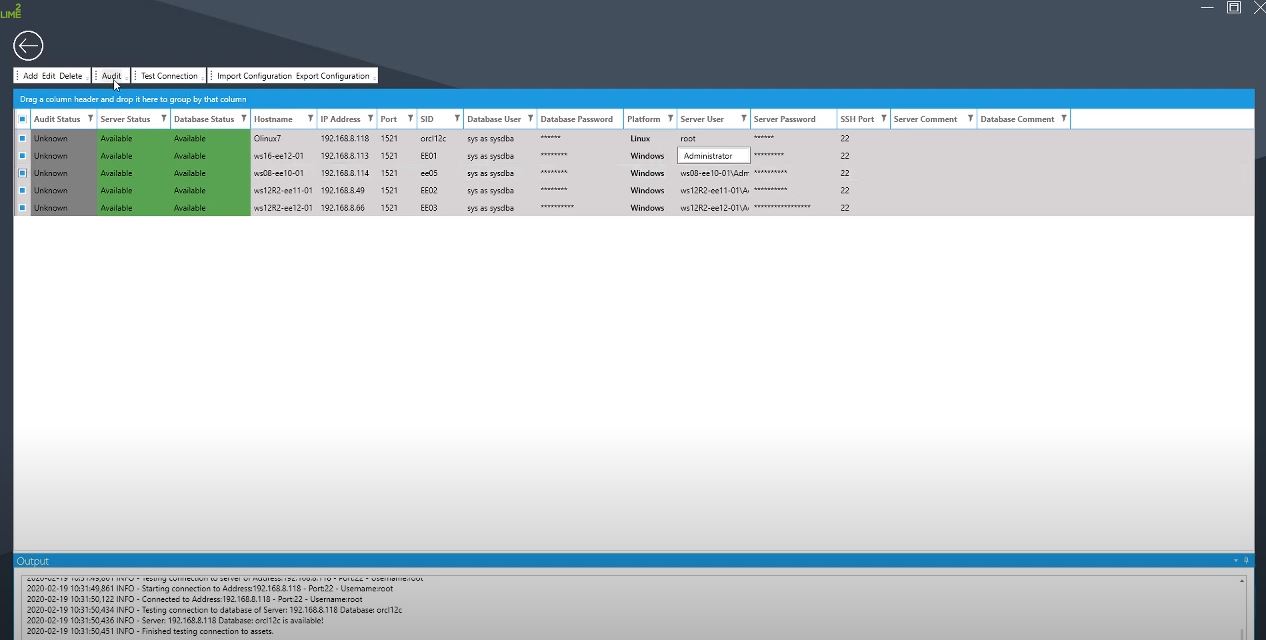The height and width of the screenshot is (640, 1266).
Task: Open overflow of the Audit toolbar
Action: 127,77
